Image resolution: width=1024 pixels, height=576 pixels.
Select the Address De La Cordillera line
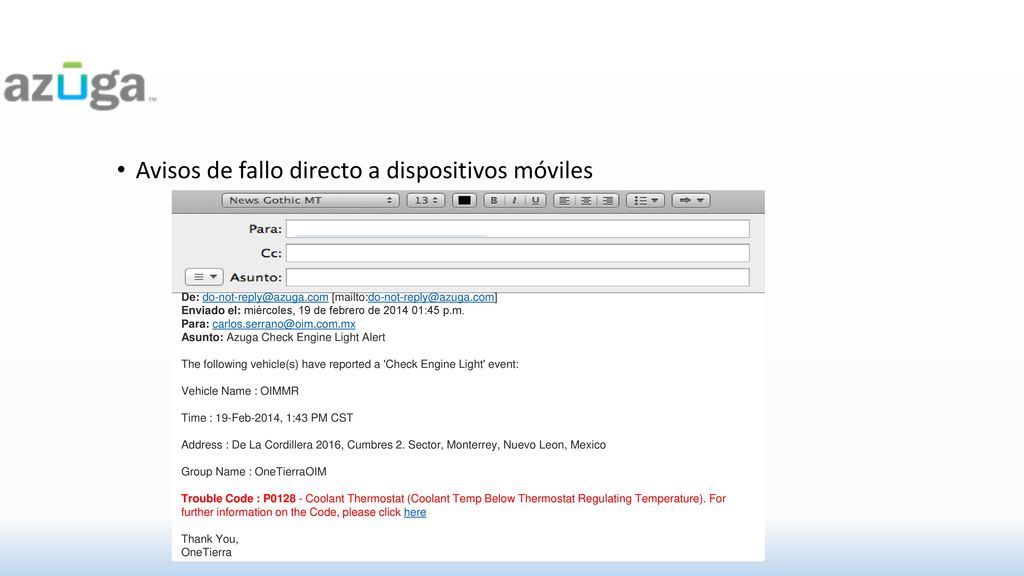pos(393,445)
